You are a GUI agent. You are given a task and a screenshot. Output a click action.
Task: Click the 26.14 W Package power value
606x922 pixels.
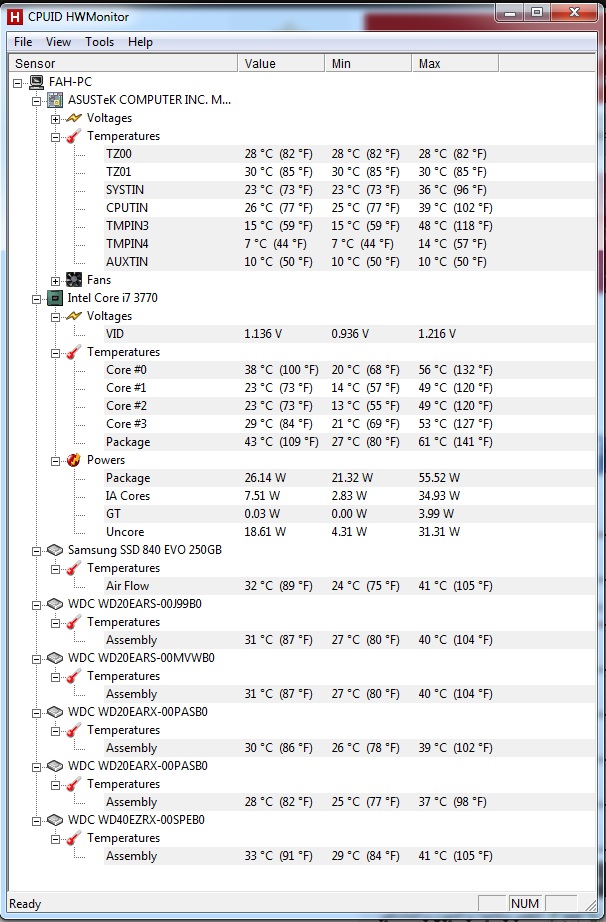pos(265,478)
